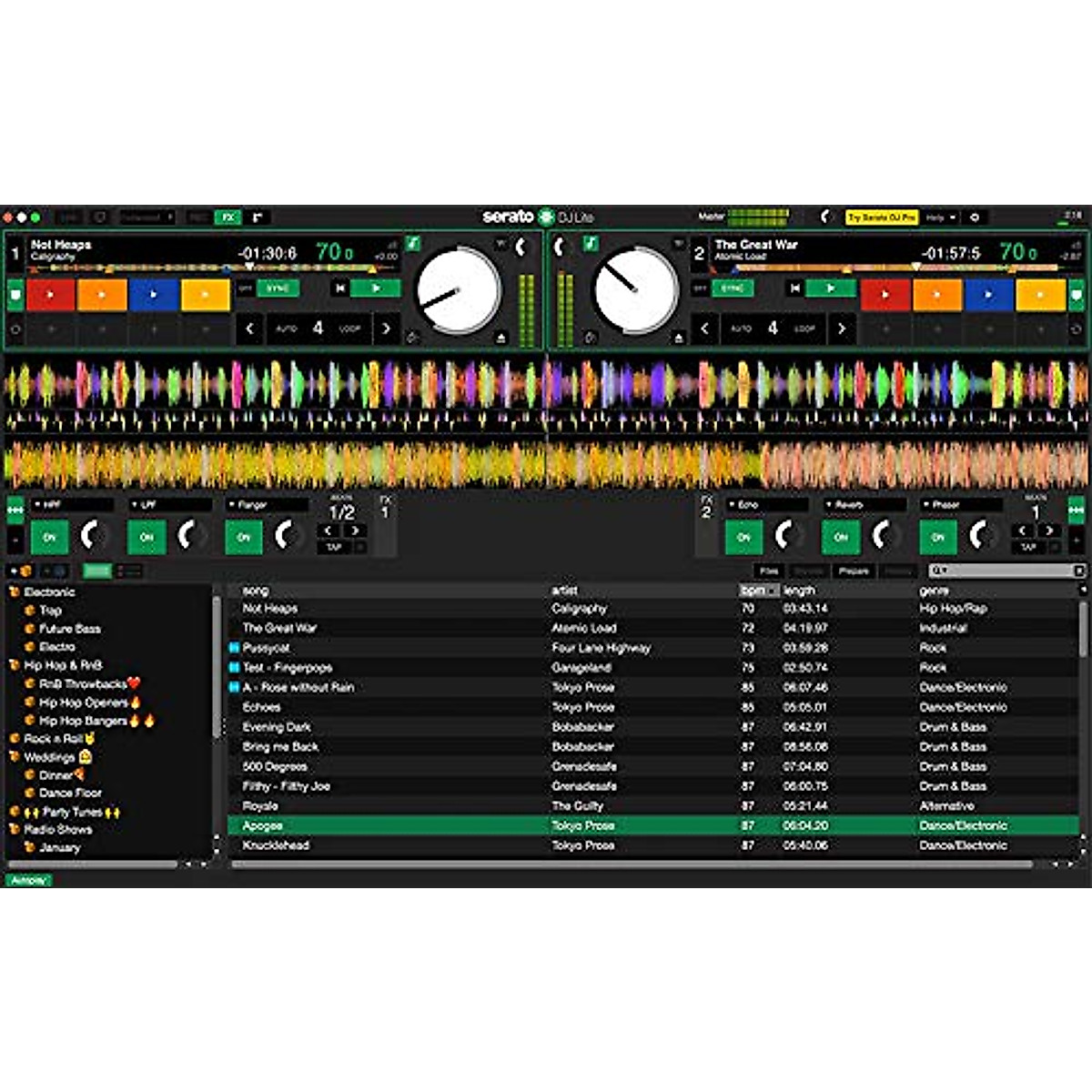Toggle the HPF effect ON button
The height and width of the screenshot is (1092, 1092).
pyautogui.click(x=49, y=537)
